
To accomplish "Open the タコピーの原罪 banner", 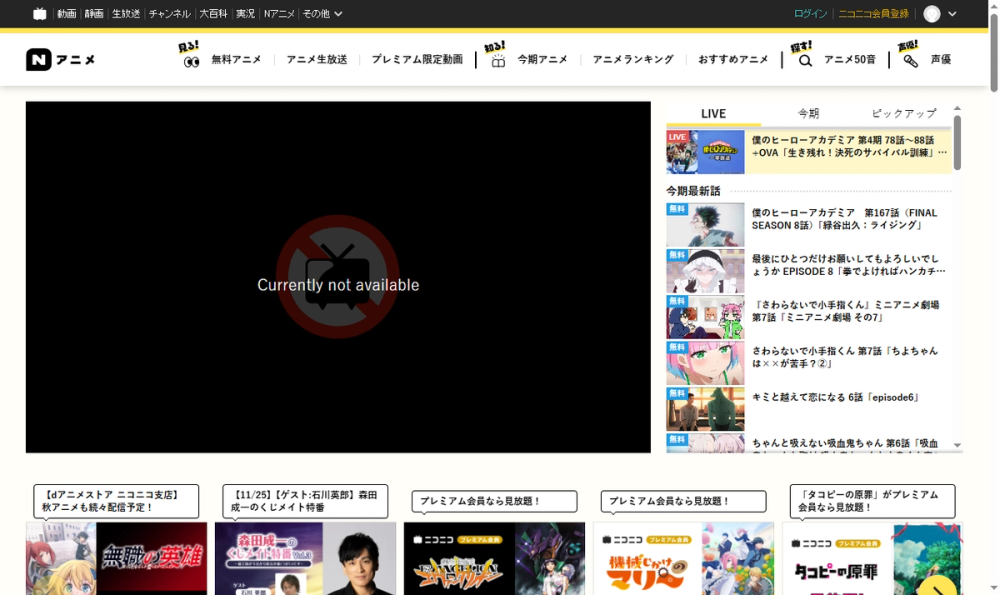I will 872,559.
